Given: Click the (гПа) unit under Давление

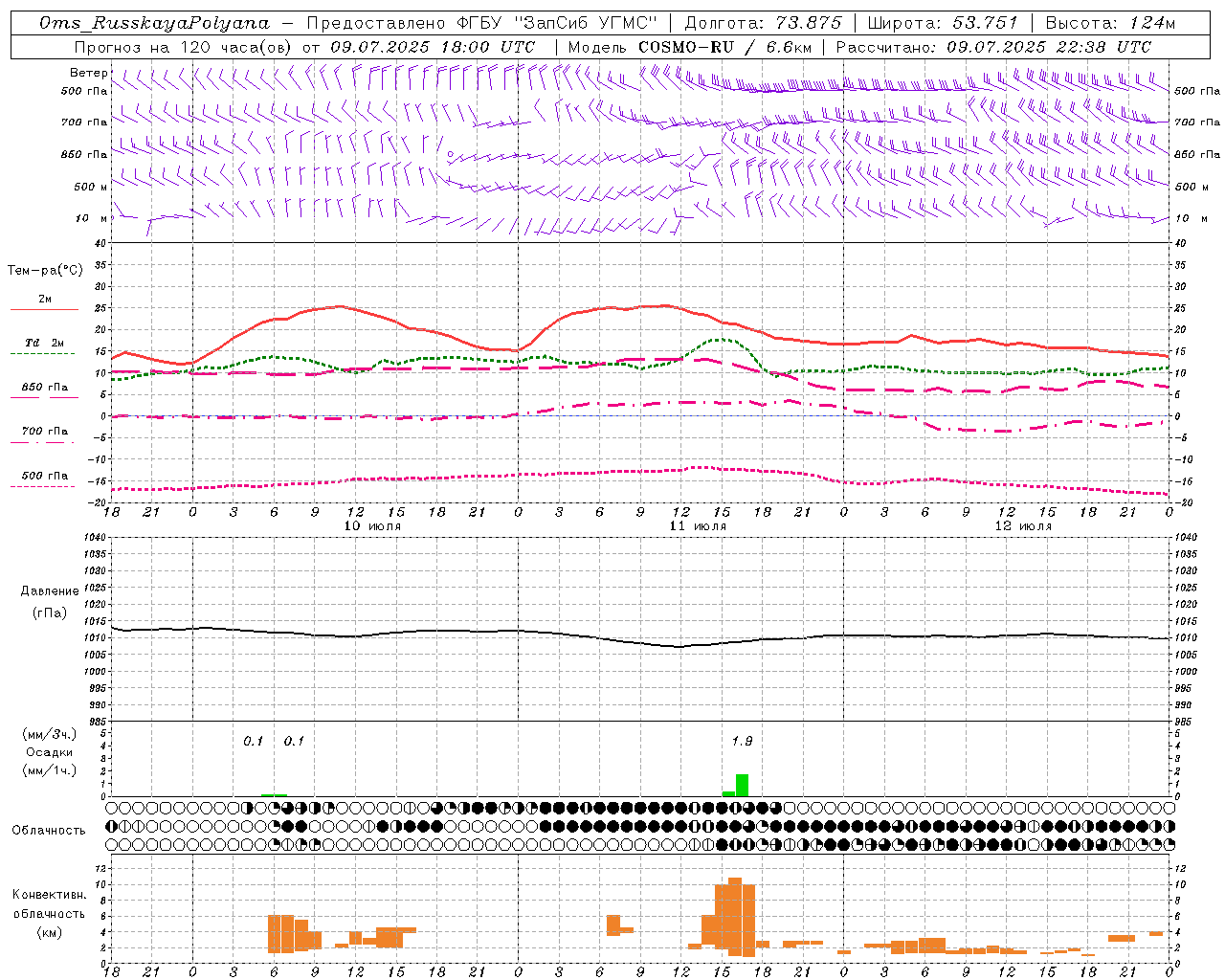Looking at the screenshot, I should 50,612.
